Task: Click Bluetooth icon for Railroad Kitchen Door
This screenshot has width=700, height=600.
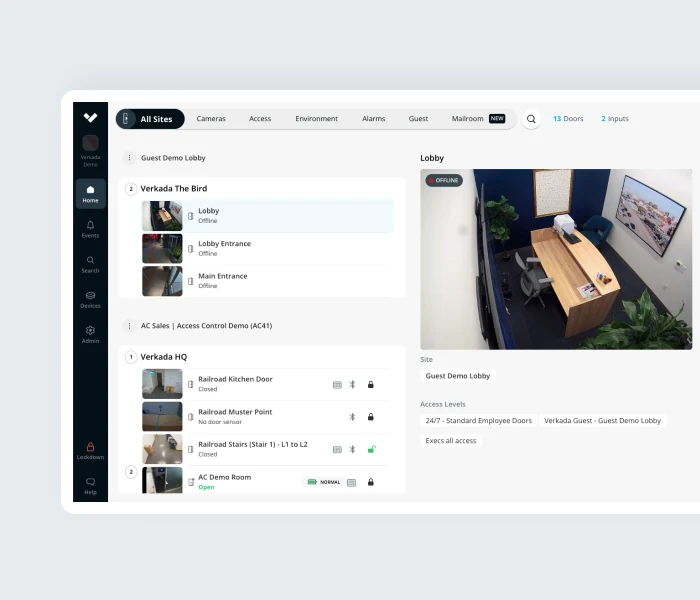Action: (x=352, y=384)
